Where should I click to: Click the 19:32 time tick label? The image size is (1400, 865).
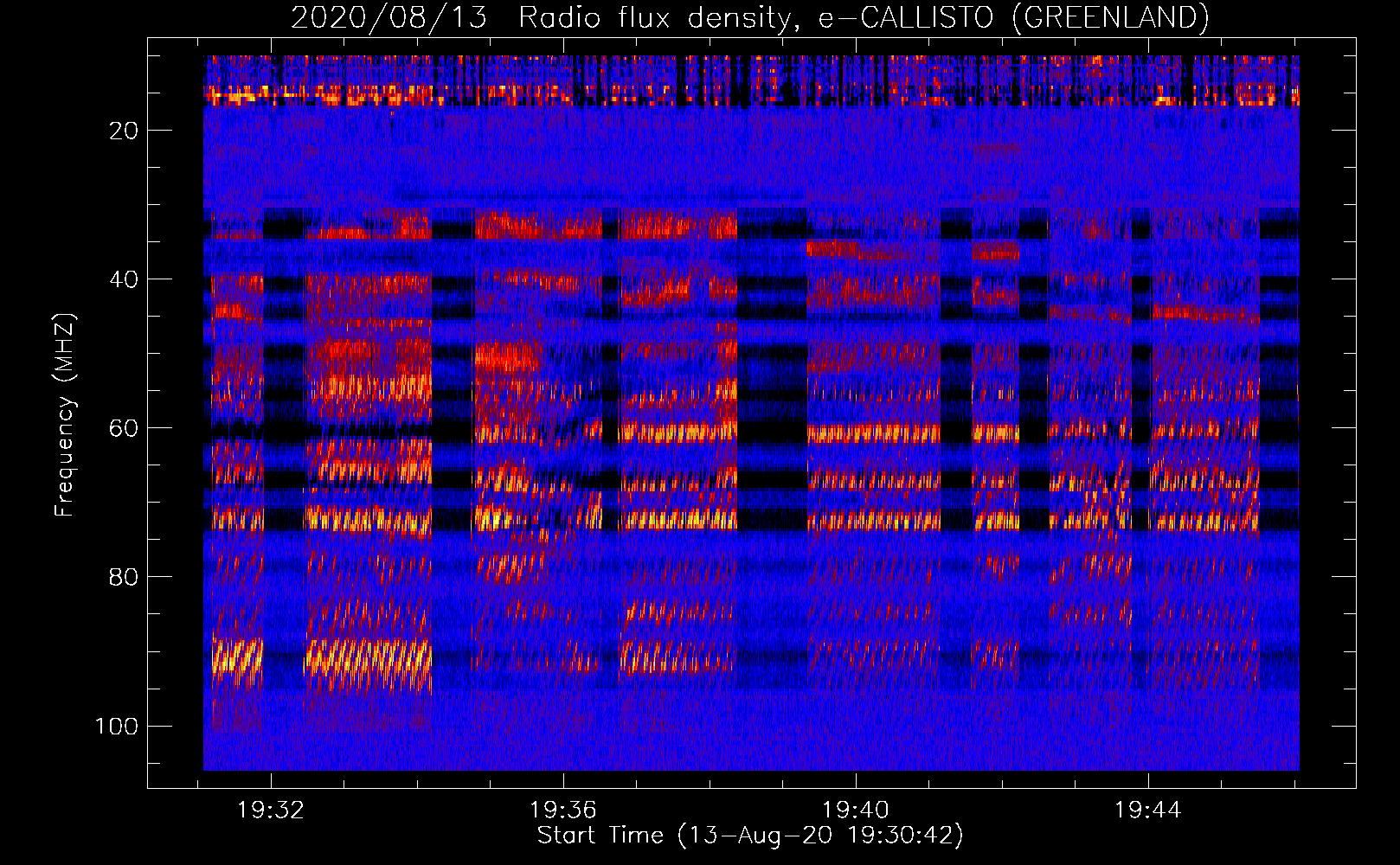click(x=272, y=811)
